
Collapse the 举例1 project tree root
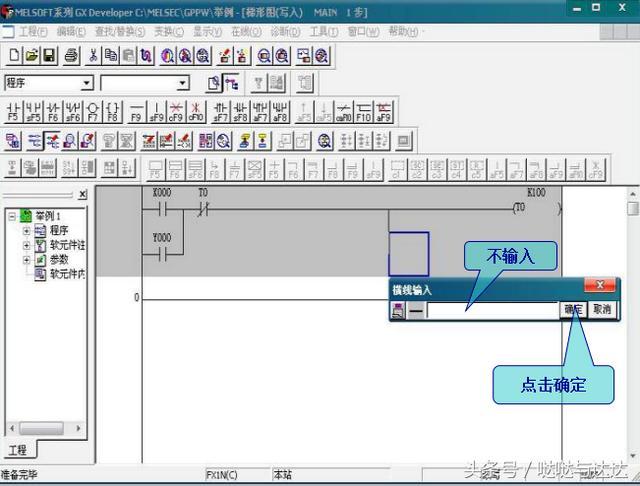tap(12, 216)
